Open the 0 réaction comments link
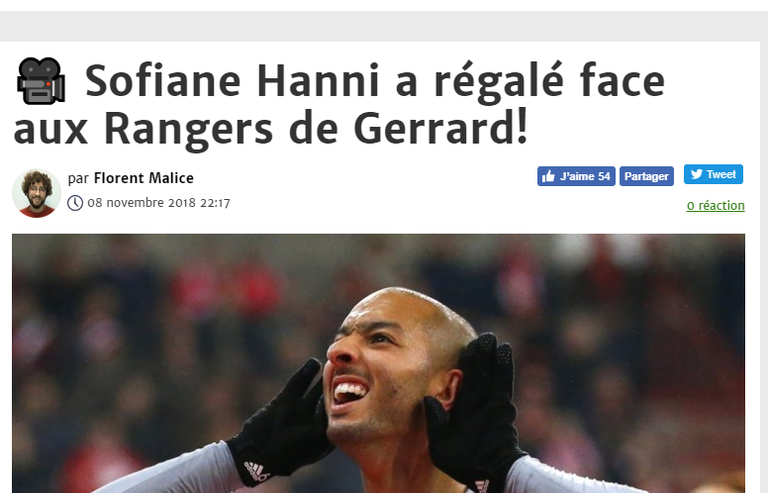768x493 pixels. 716,206
